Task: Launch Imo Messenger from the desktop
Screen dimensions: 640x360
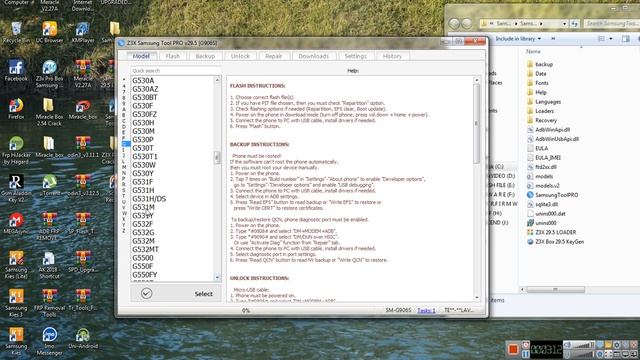Action: (x=49, y=341)
